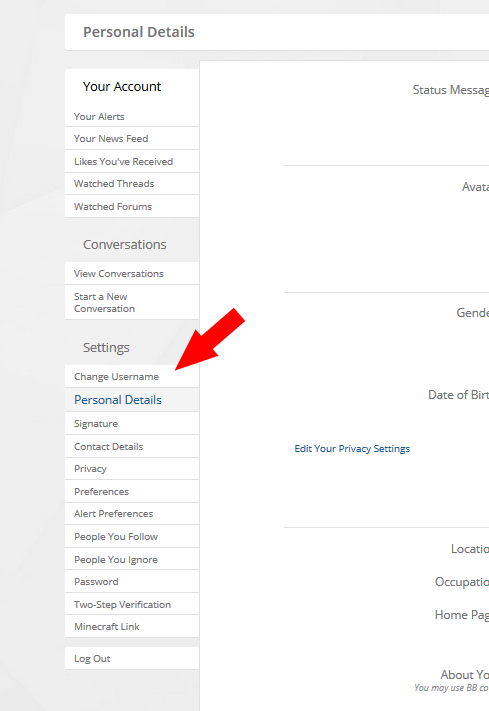This screenshot has height=711, width=489.
Task: Click Log Out
Action: click(132, 658)
